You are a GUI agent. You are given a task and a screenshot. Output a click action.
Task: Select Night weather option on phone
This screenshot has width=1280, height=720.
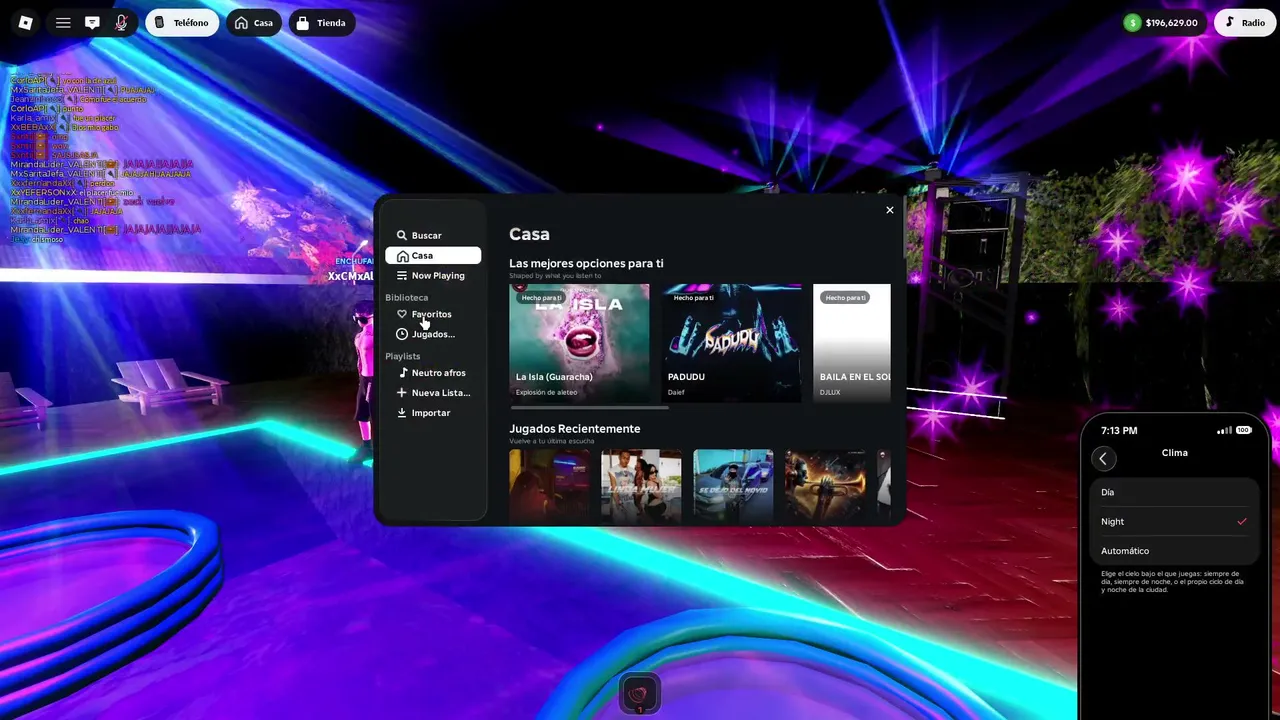pos(1174,521)
